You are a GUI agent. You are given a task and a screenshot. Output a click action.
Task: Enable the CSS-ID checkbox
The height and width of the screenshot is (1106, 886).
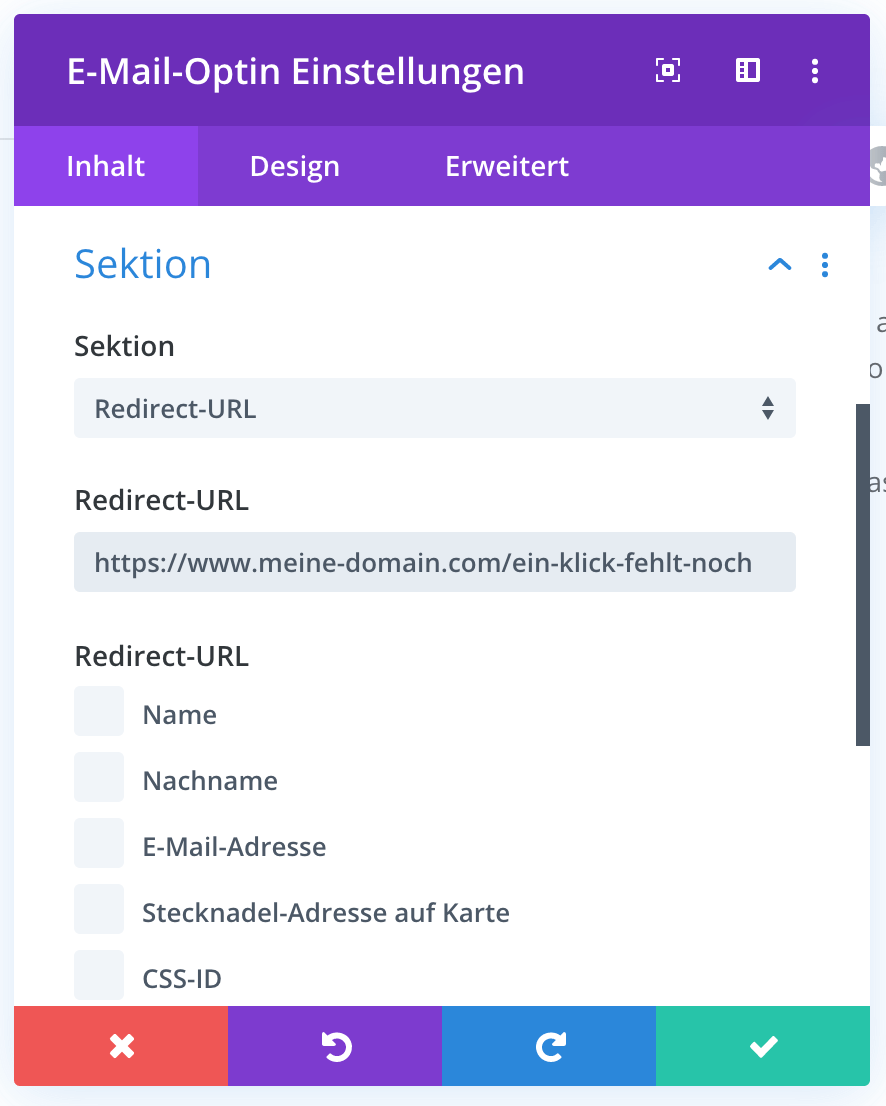tap(99, 975)
